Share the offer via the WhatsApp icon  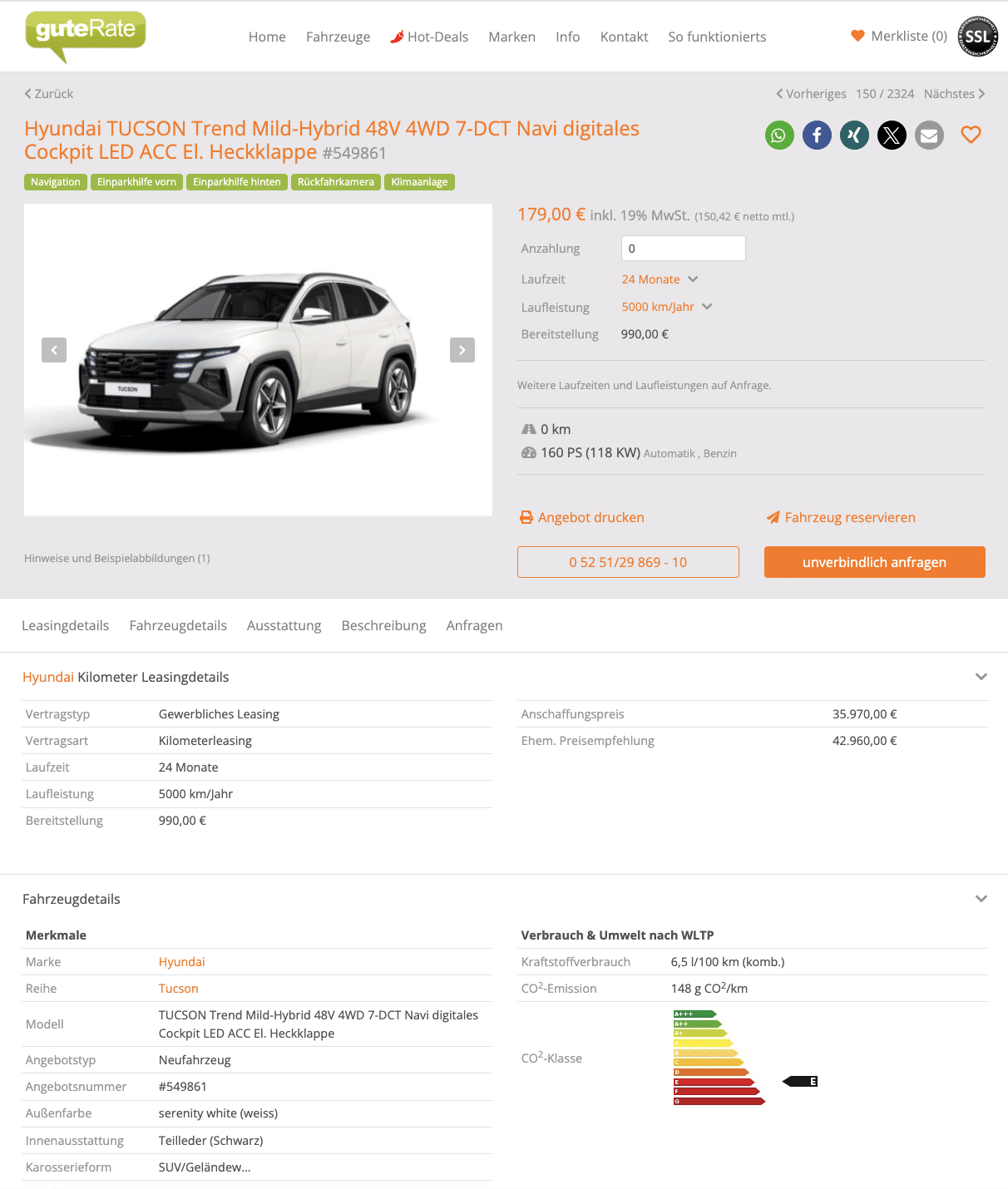pos(779,136)
